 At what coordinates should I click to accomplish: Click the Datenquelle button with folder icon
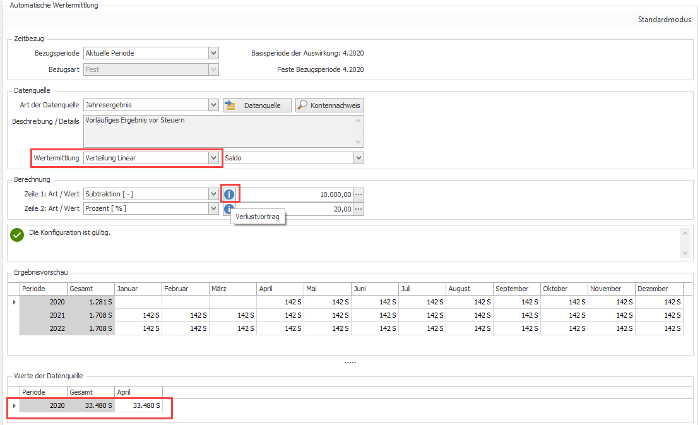(257, 105)
